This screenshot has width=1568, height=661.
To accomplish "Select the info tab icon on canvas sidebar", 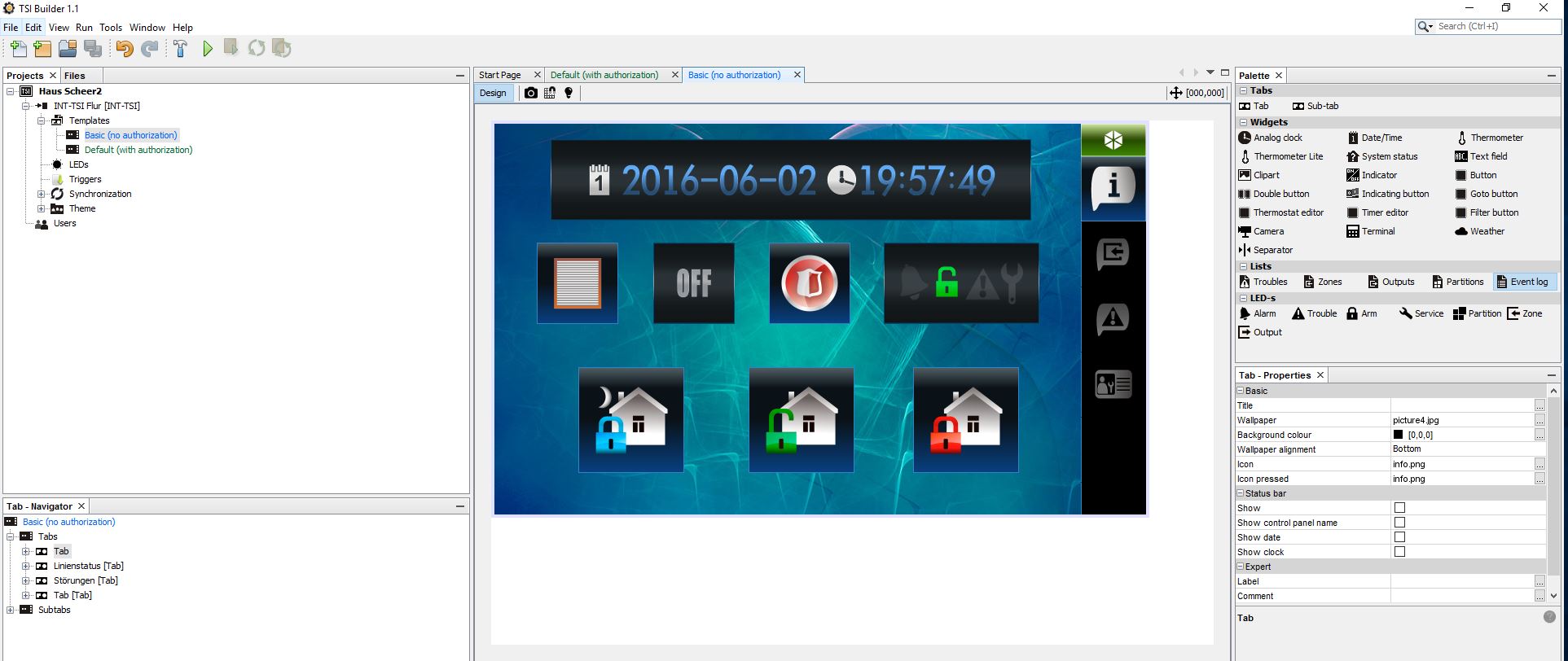I will [1113, 188].
